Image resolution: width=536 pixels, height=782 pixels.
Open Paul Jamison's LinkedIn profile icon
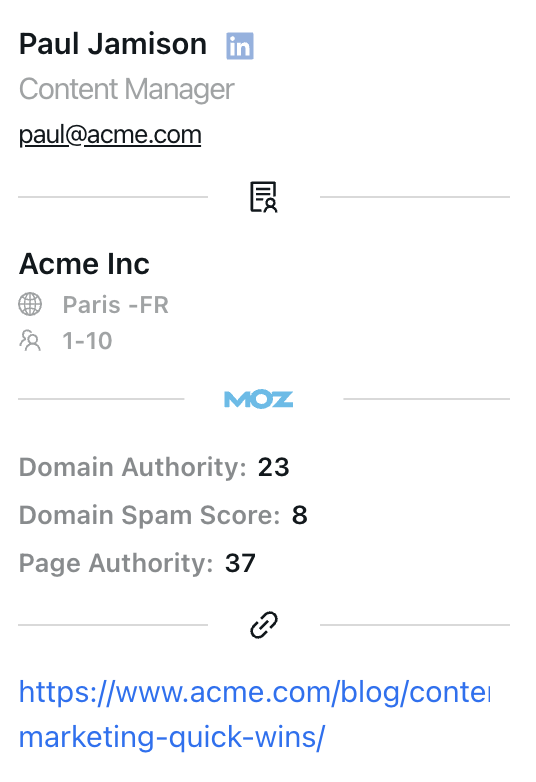click(x=240, y=46)
